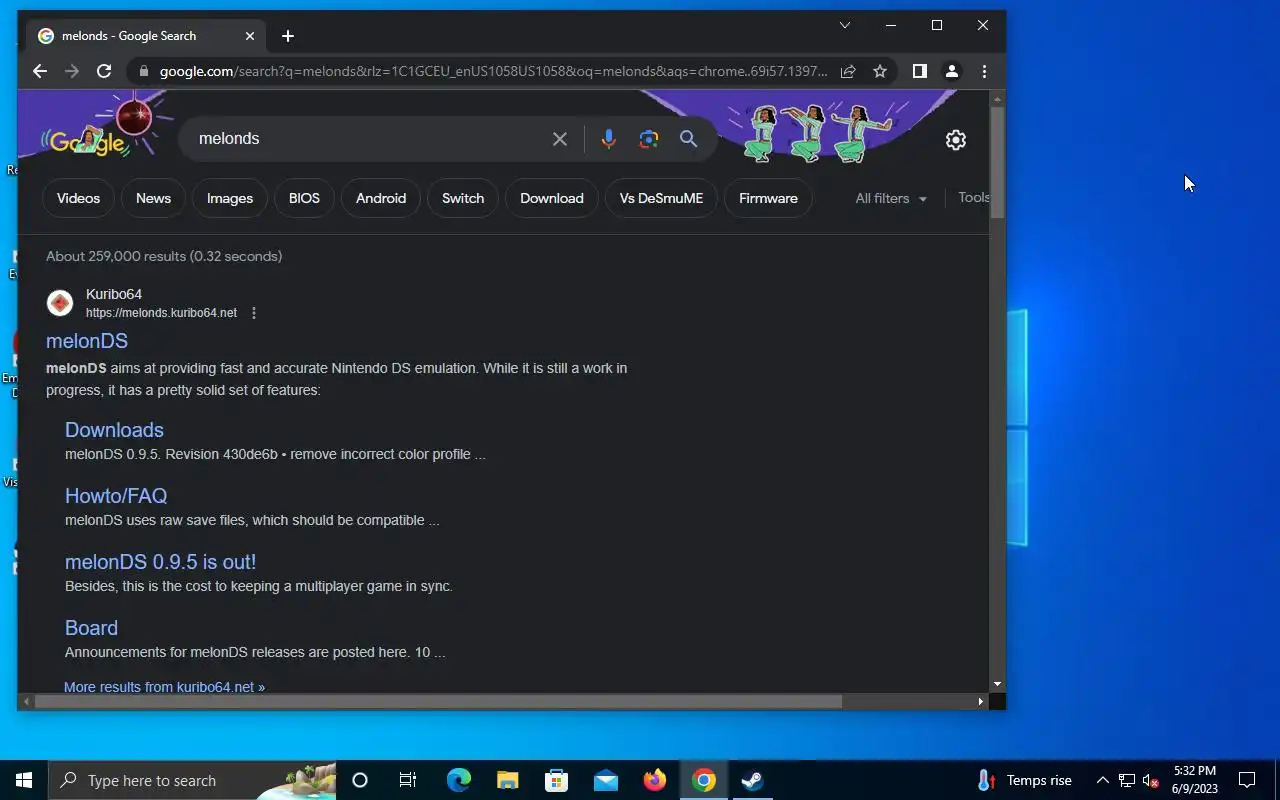Clear the search box text
1280x800 pixels.
[x=560, y=139]
